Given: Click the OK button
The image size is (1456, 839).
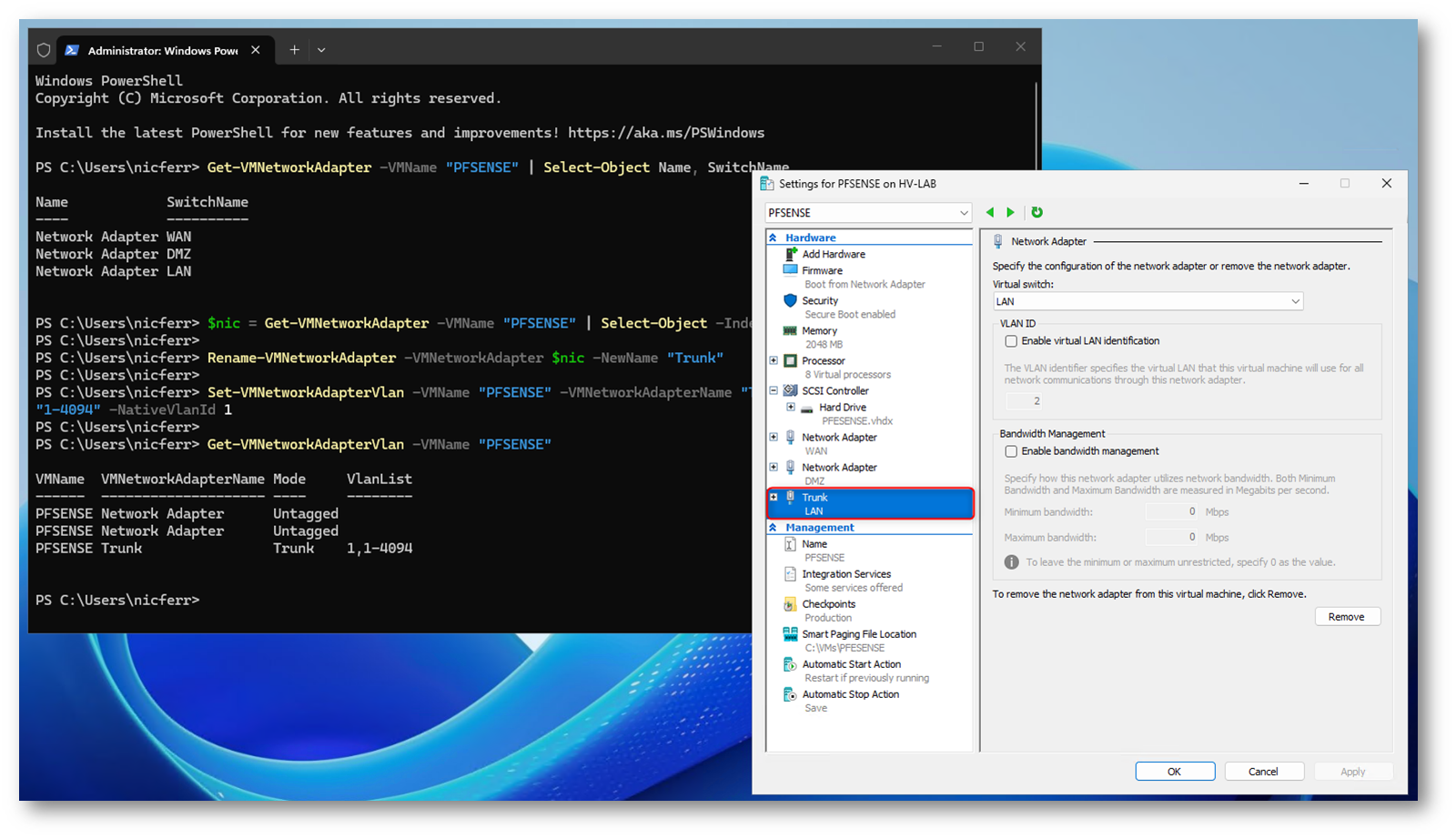Looking at the screenshot, I should (1174, 772).
